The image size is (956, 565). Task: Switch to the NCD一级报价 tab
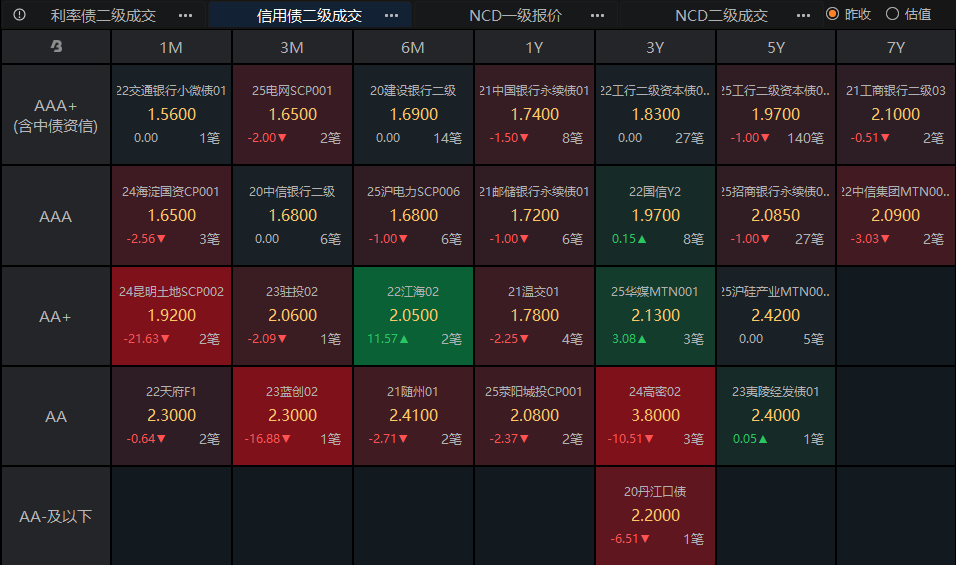point(515,15)
